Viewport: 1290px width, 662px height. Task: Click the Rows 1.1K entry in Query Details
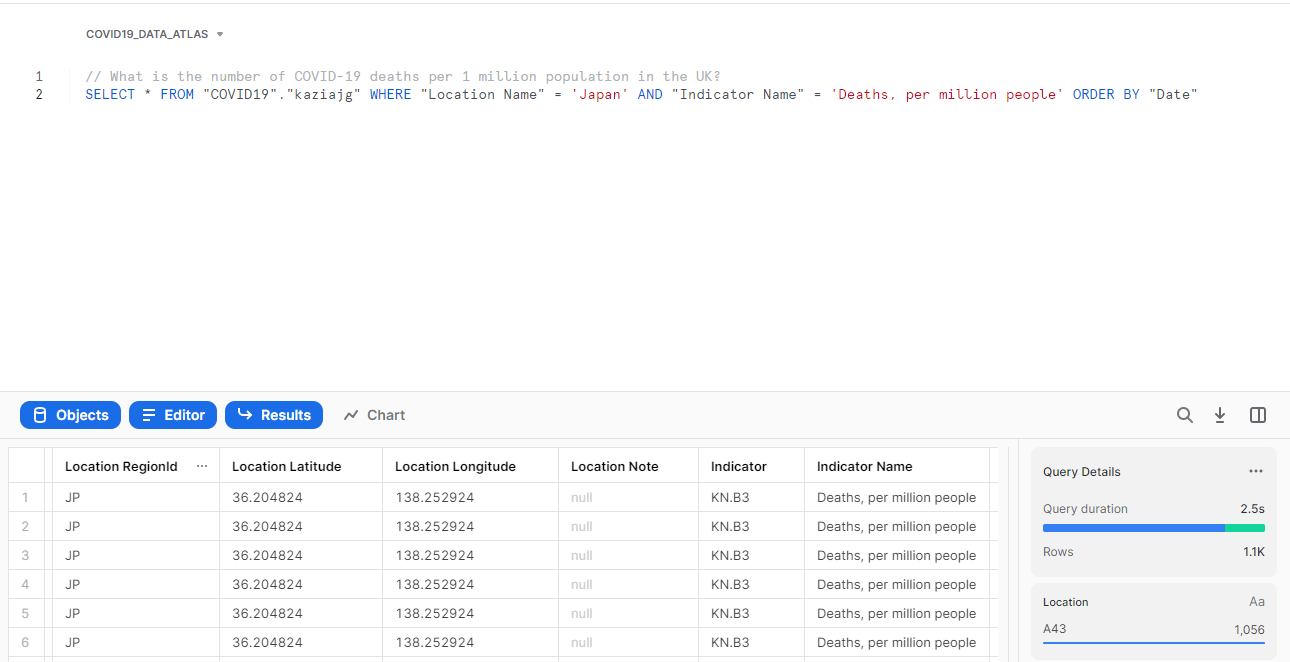[1154, 552]
